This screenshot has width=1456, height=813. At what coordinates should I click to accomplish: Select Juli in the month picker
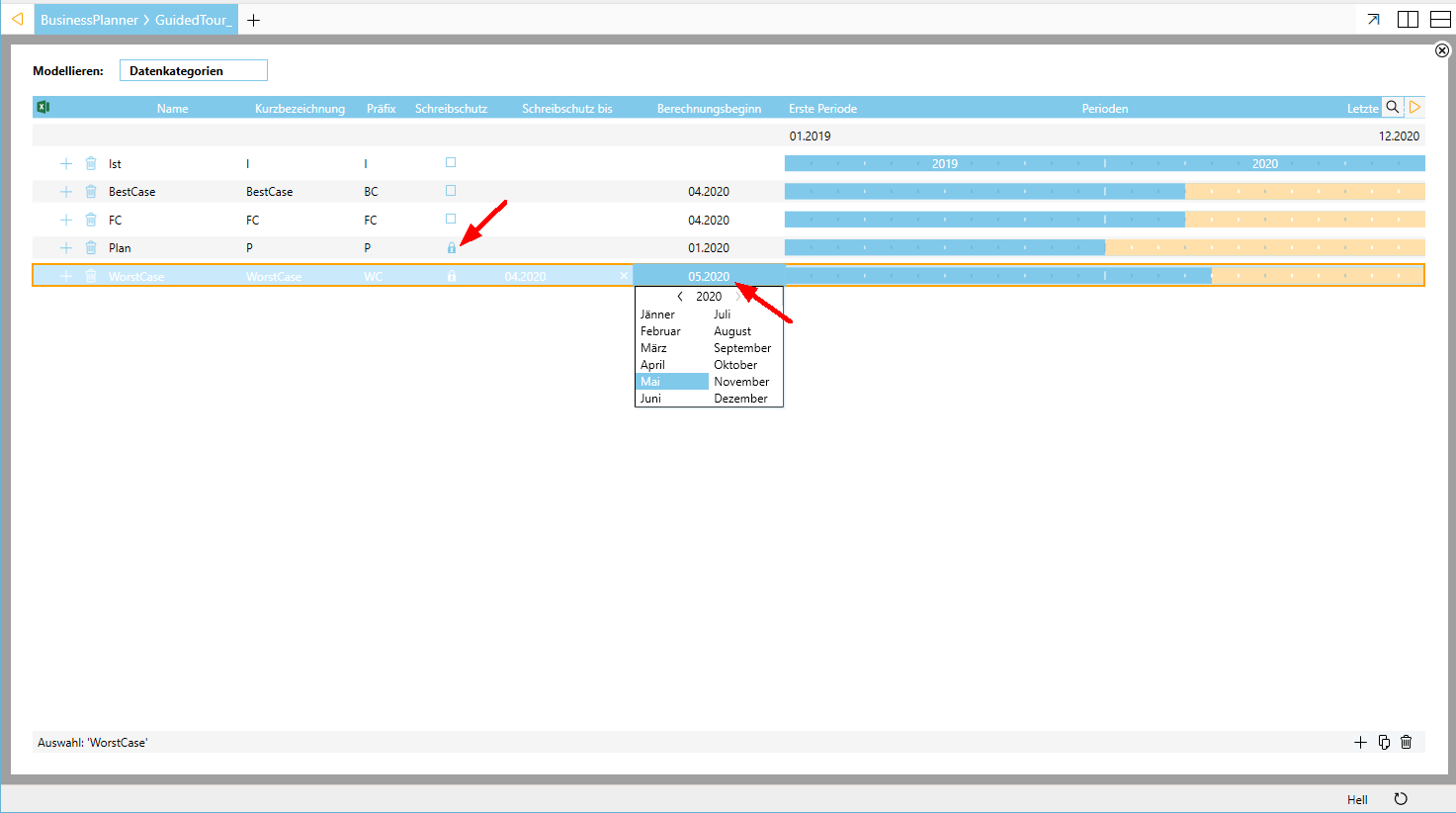point(723,315)
